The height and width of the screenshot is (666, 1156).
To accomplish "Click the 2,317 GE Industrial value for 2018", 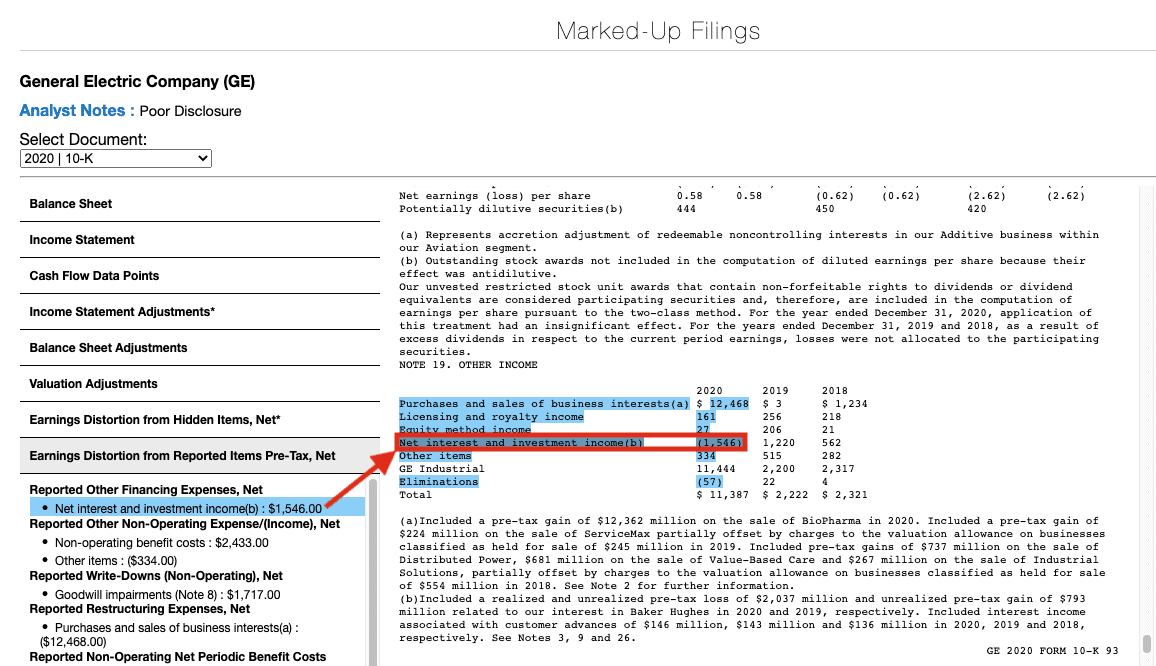I will [x=838, y=469].
